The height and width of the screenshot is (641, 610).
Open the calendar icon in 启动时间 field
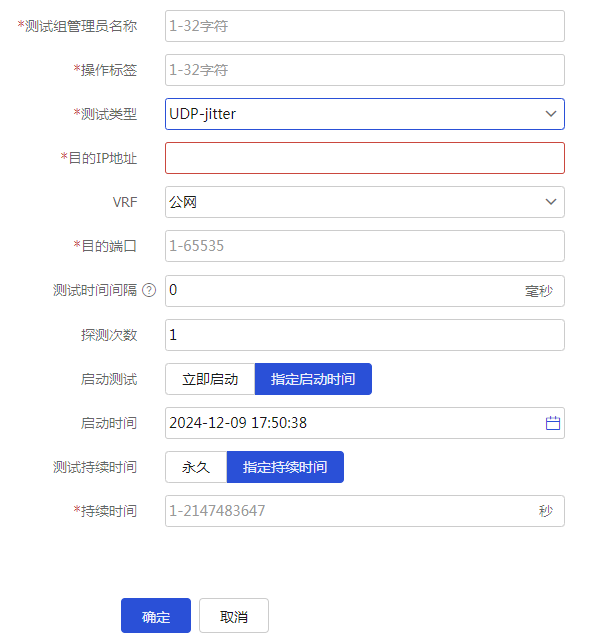[x=553, y=423]
